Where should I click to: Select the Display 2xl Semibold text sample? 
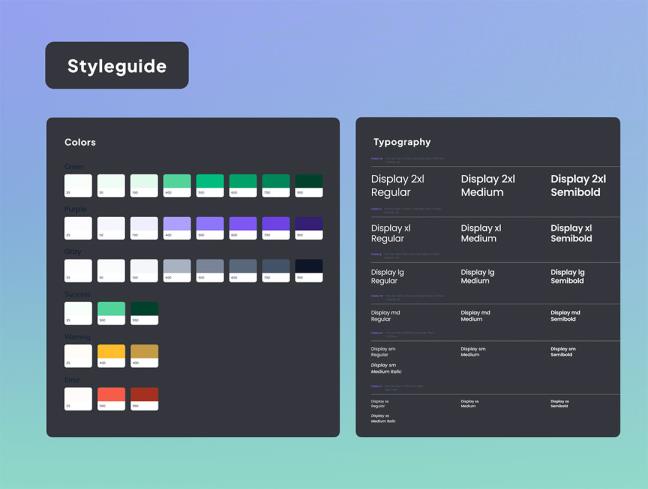click(x=578, y=186)
